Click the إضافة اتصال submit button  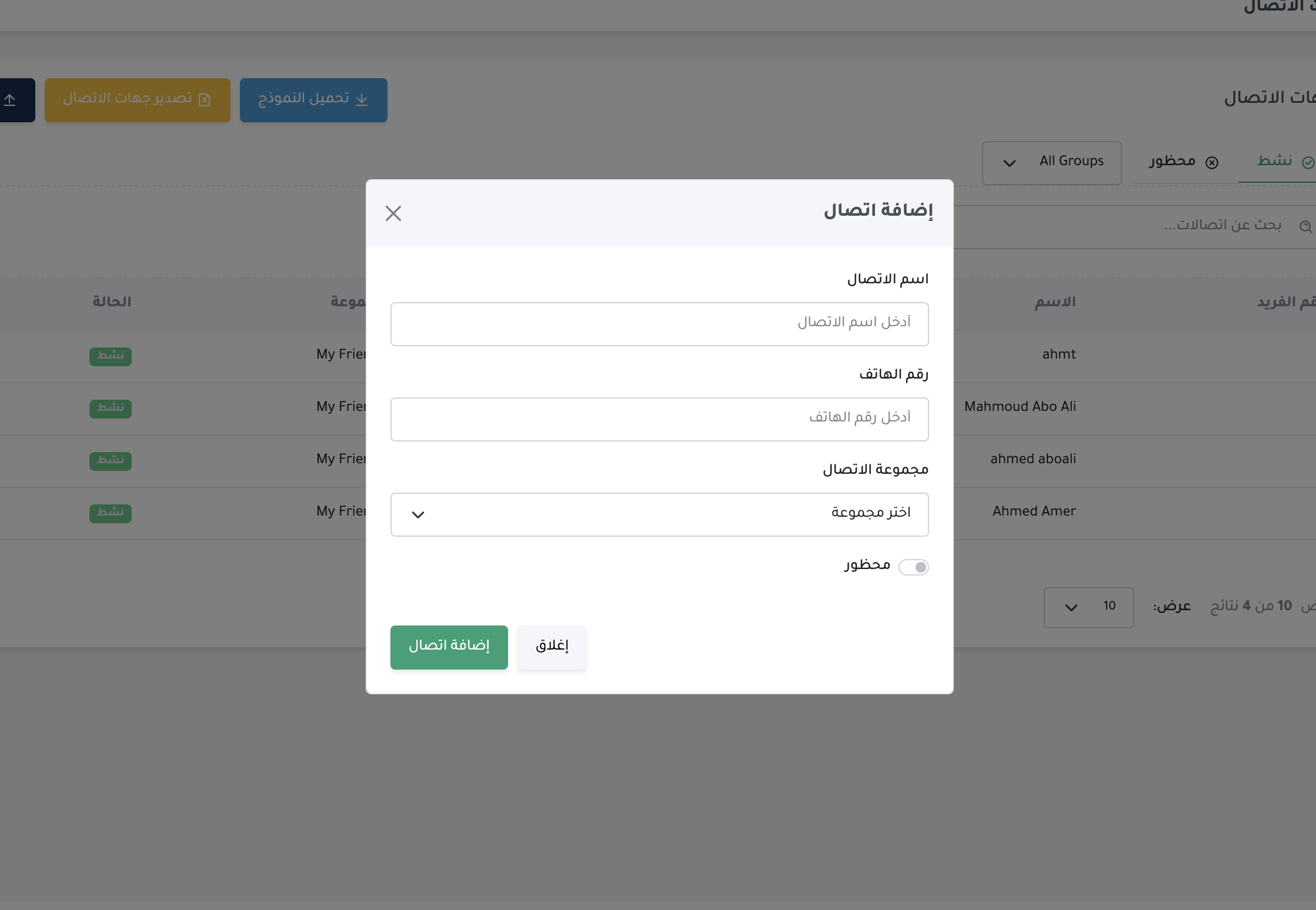449,647
